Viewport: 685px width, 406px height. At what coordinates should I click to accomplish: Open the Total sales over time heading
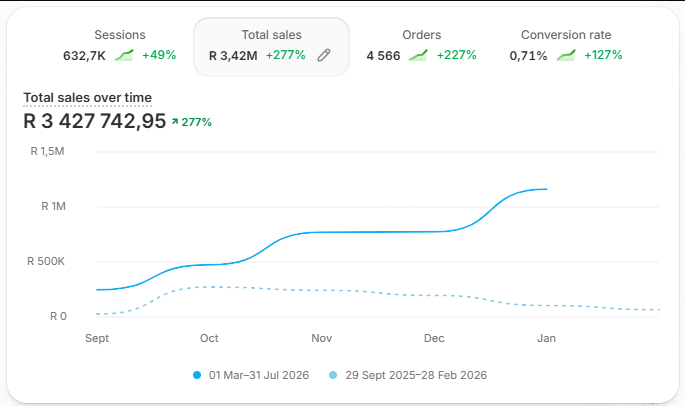point(87,97)
